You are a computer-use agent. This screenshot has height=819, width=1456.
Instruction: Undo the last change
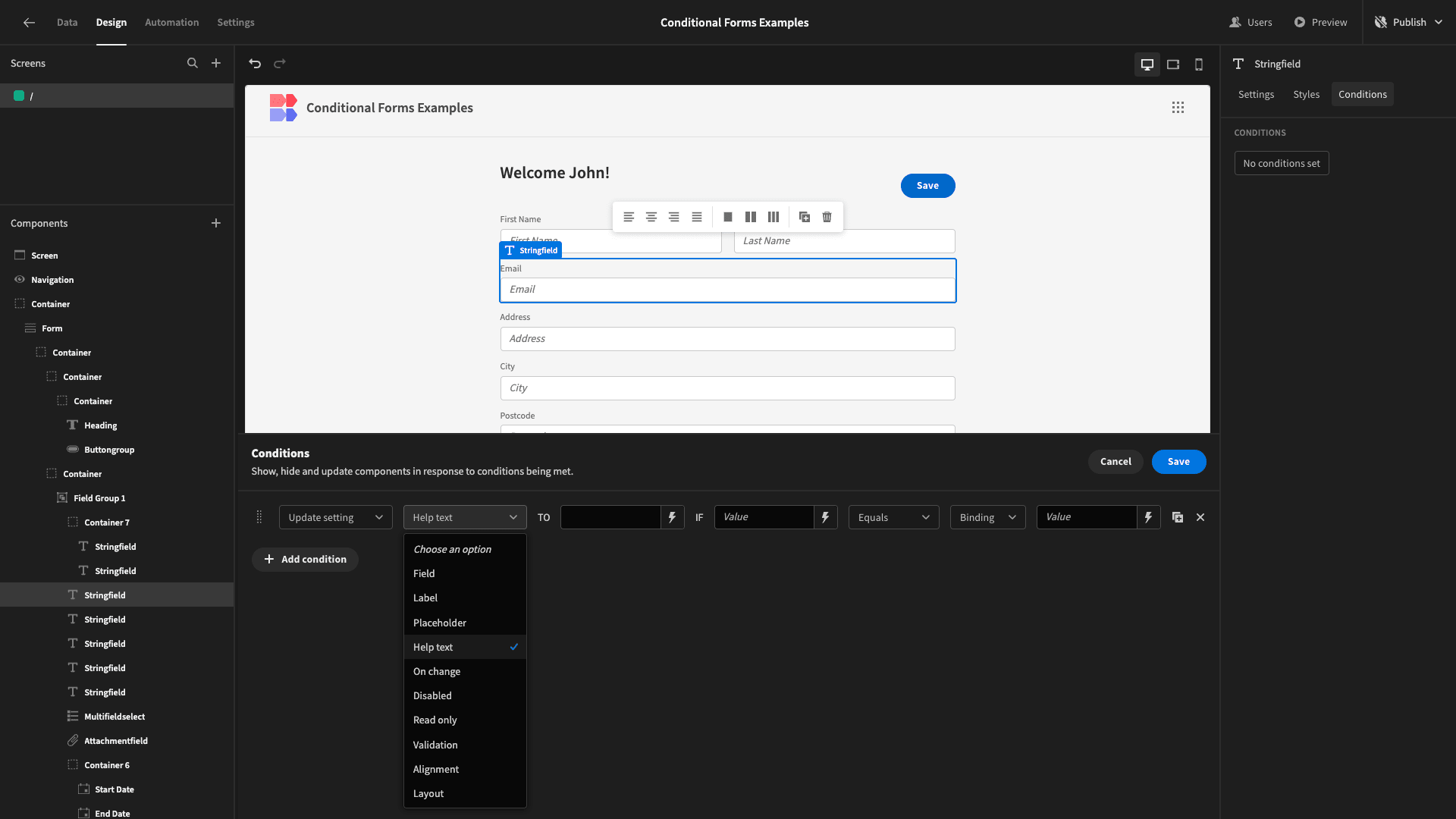[255, 64]
